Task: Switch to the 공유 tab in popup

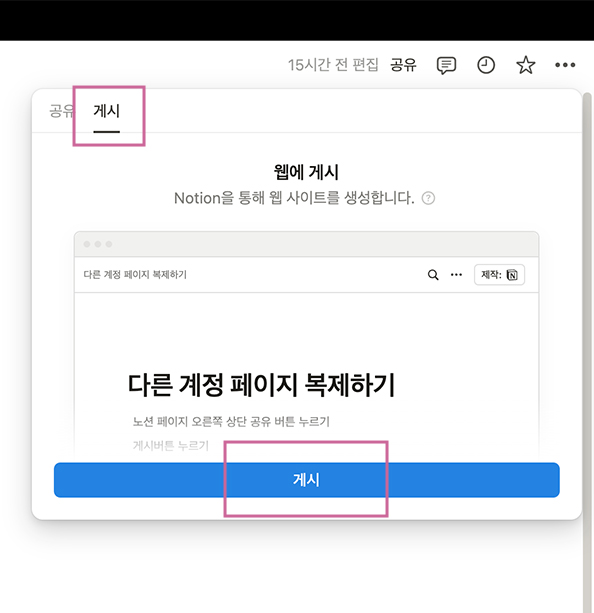Action: [61, 111]
